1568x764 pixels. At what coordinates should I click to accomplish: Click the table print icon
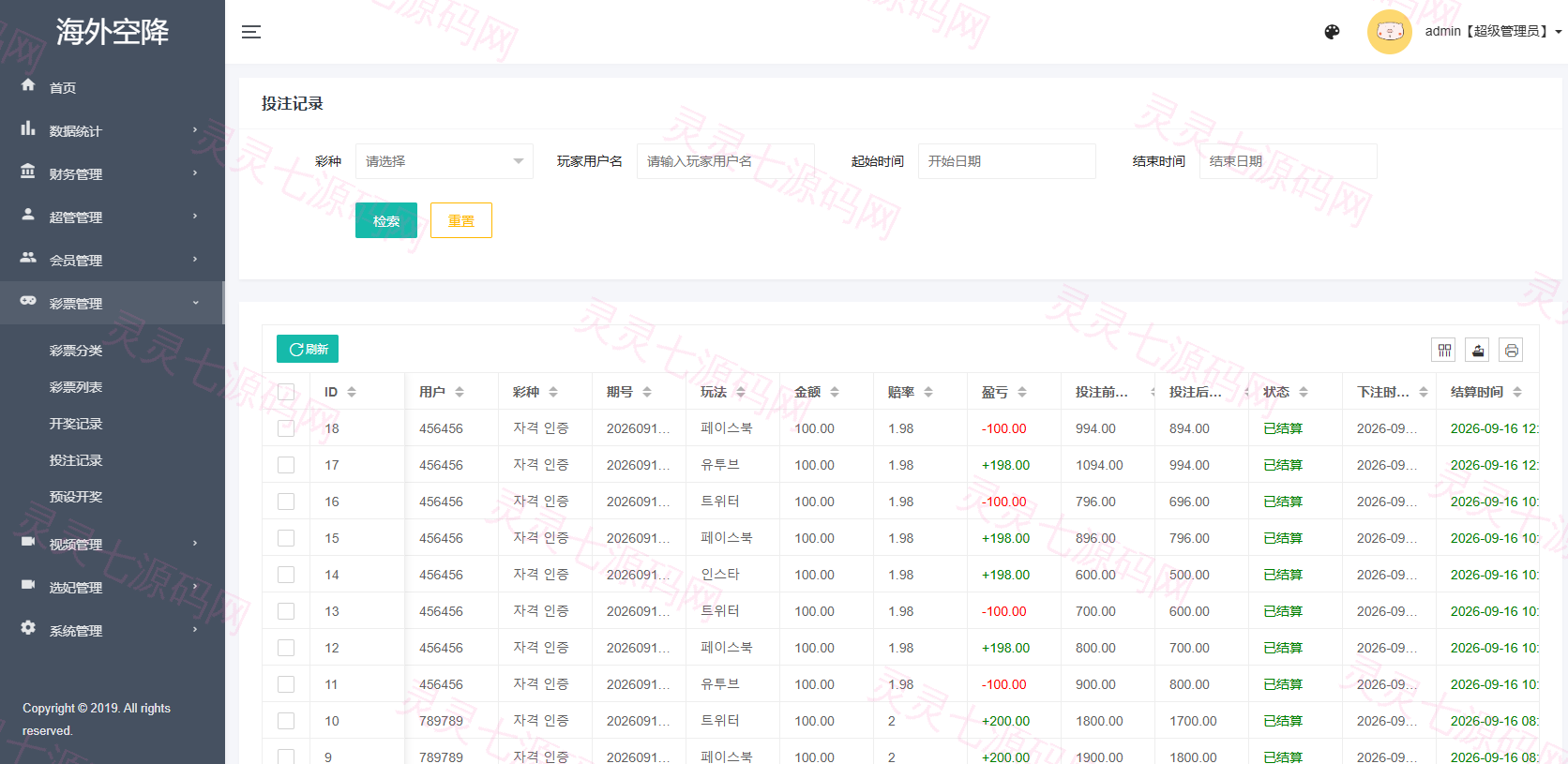click(x=1512, y=351)
